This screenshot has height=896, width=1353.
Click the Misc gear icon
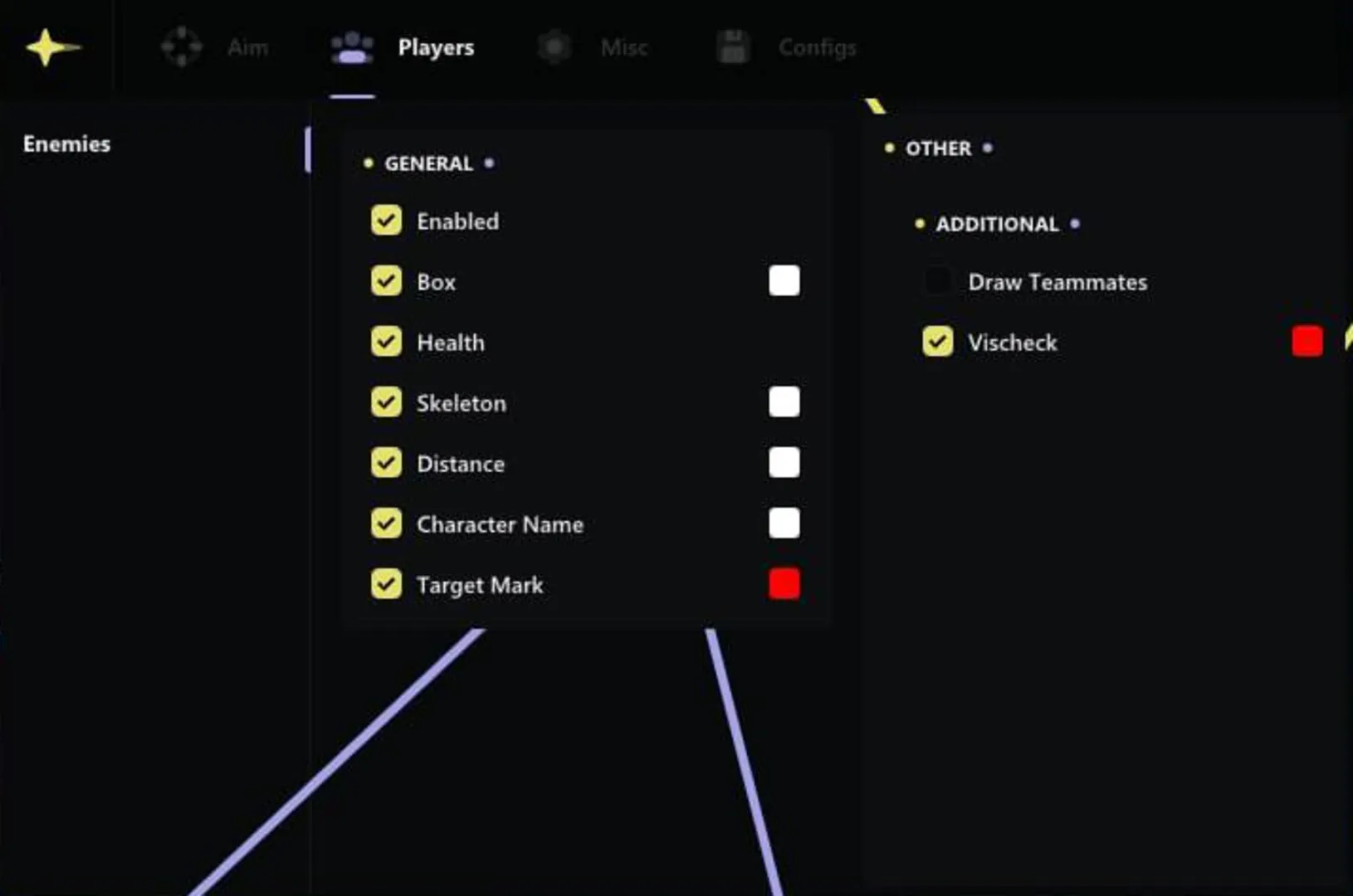pyautogui.click(x=554, y=47)
